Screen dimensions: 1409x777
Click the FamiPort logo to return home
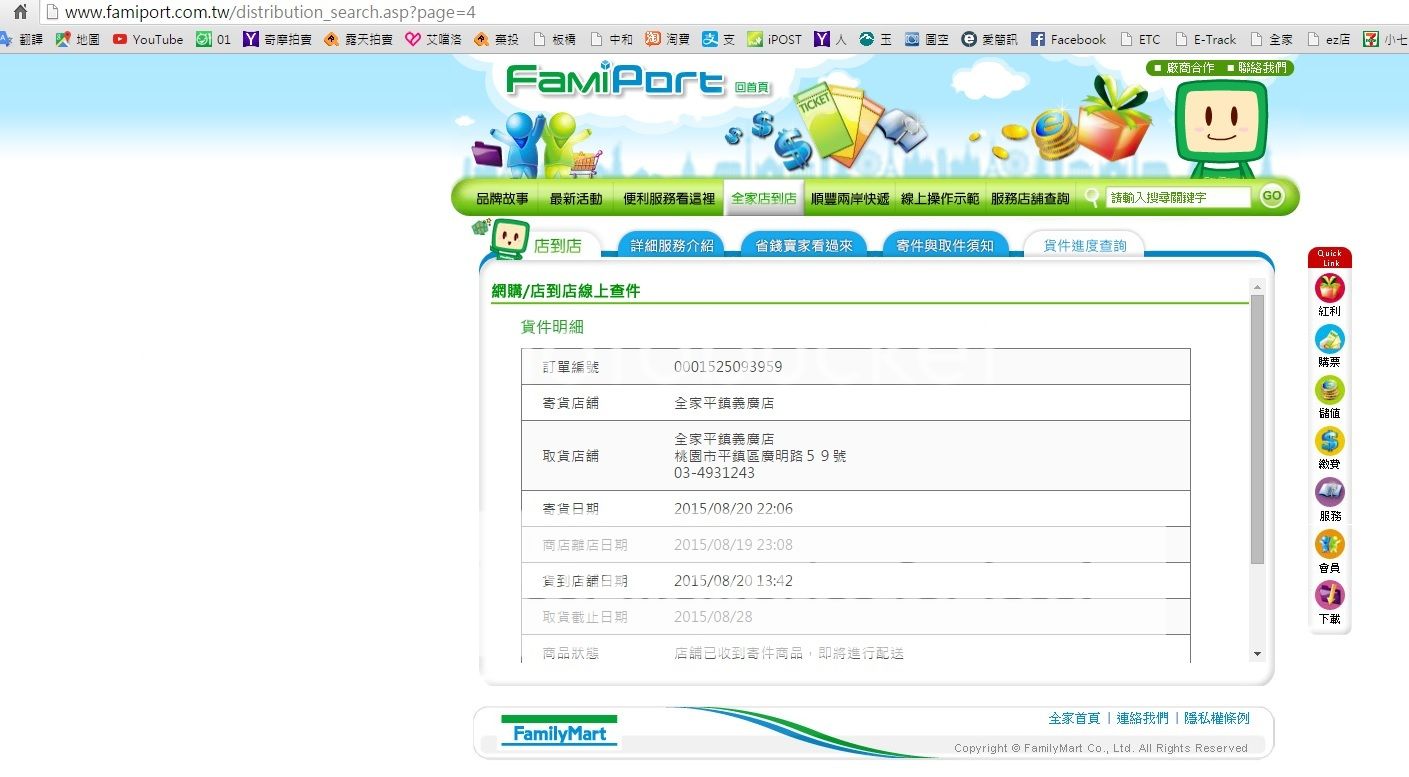click(614, 80)
